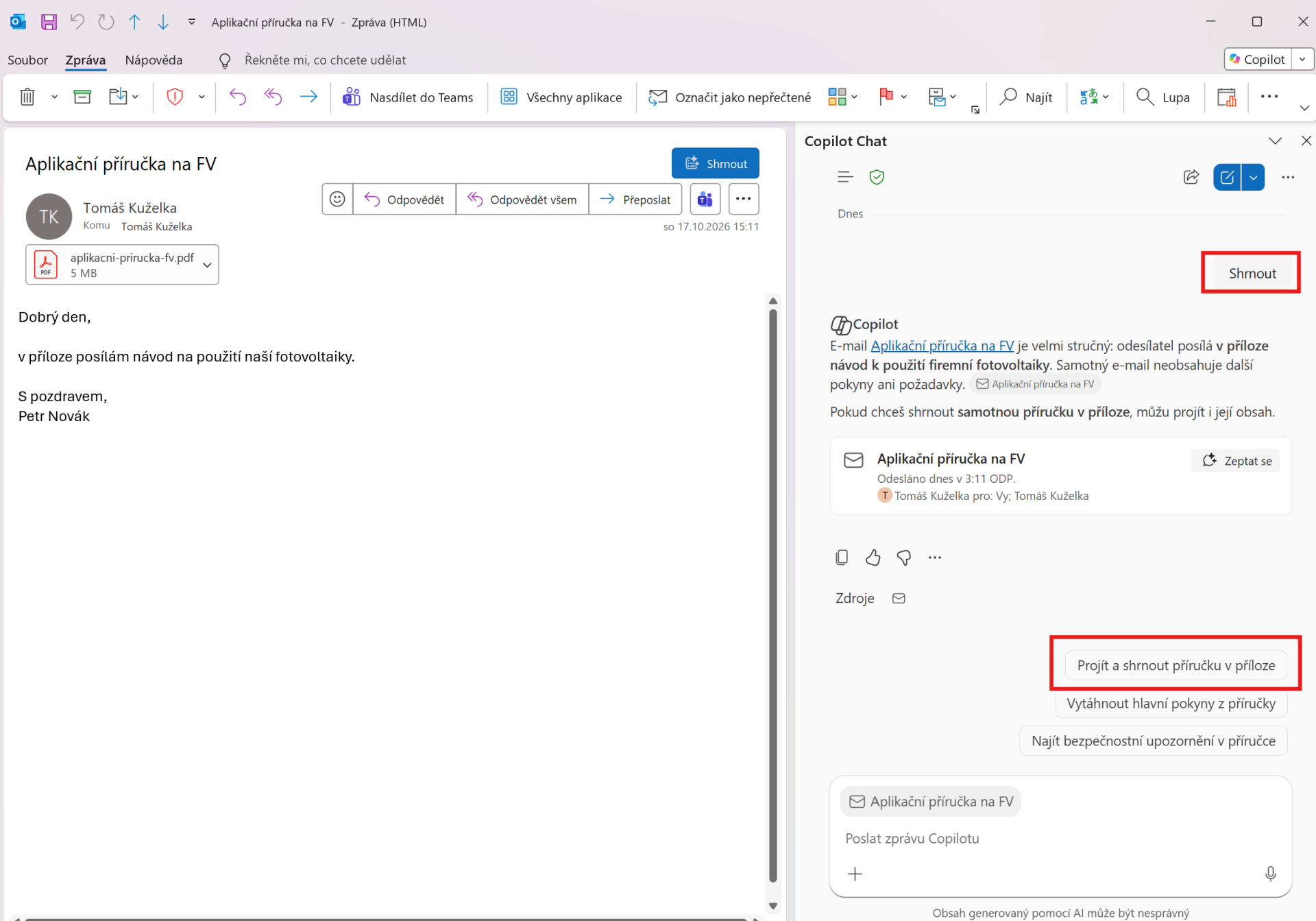Click the Reply All icon in the ribbon

[273, 97]
